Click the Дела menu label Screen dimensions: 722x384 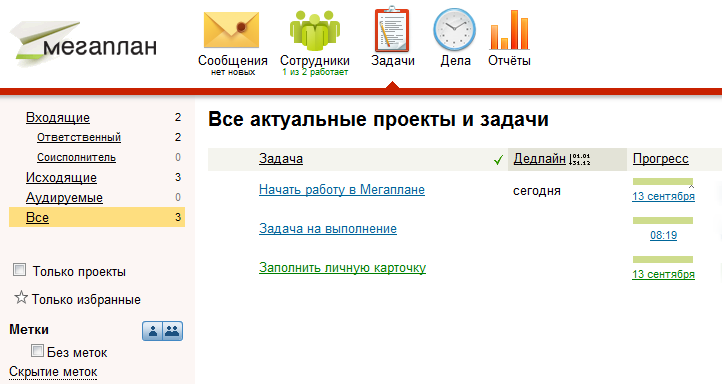455,61
